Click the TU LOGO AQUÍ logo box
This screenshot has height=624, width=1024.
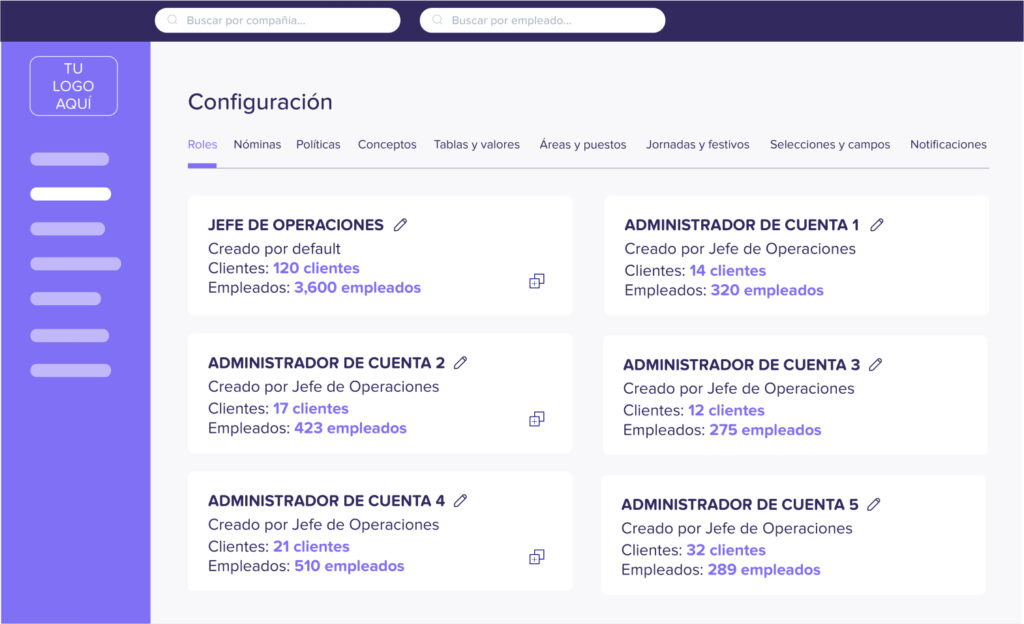click(x=74, y=86)
